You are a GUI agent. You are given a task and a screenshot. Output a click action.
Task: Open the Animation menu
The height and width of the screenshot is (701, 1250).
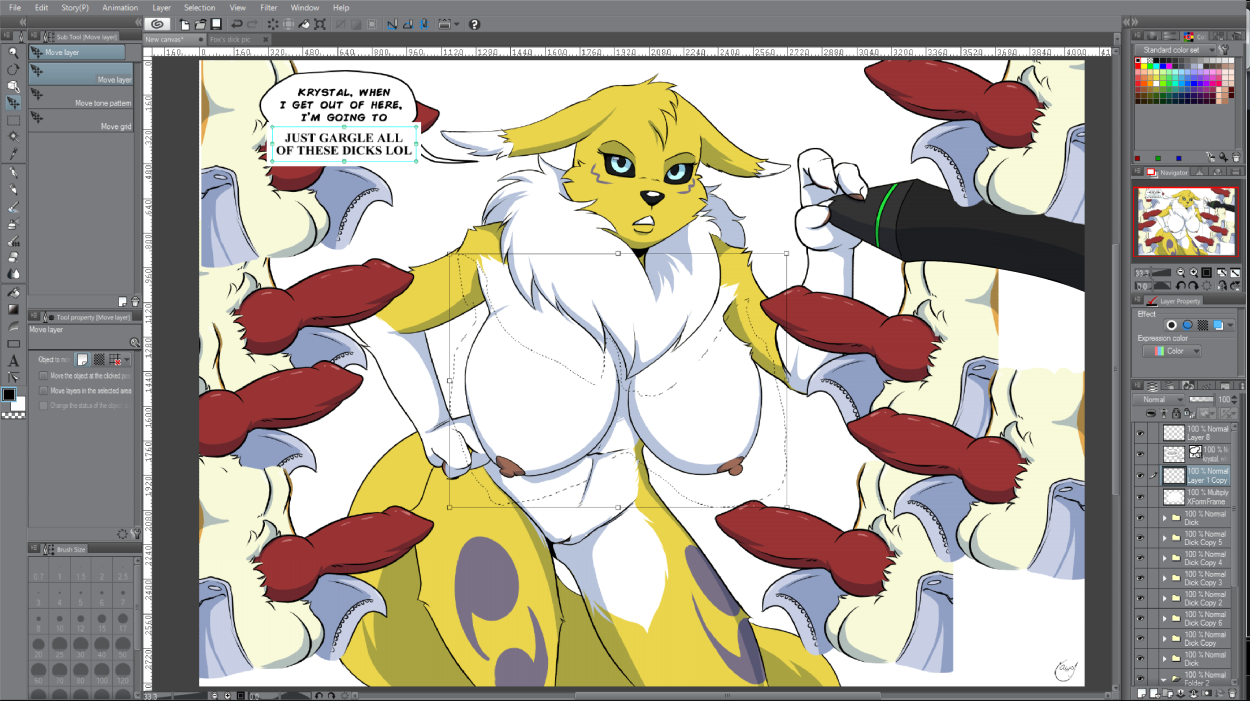pyautogui.click(x=120, y=7)
